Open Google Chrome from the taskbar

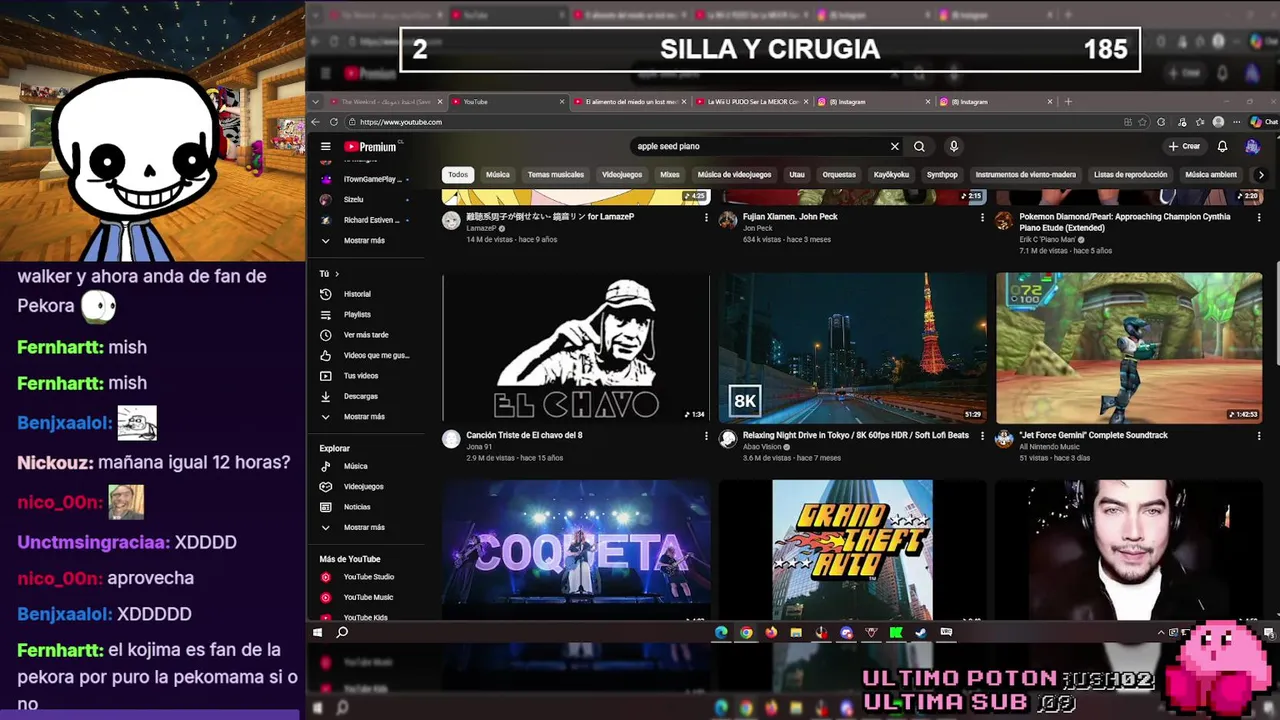click(746, 632)
